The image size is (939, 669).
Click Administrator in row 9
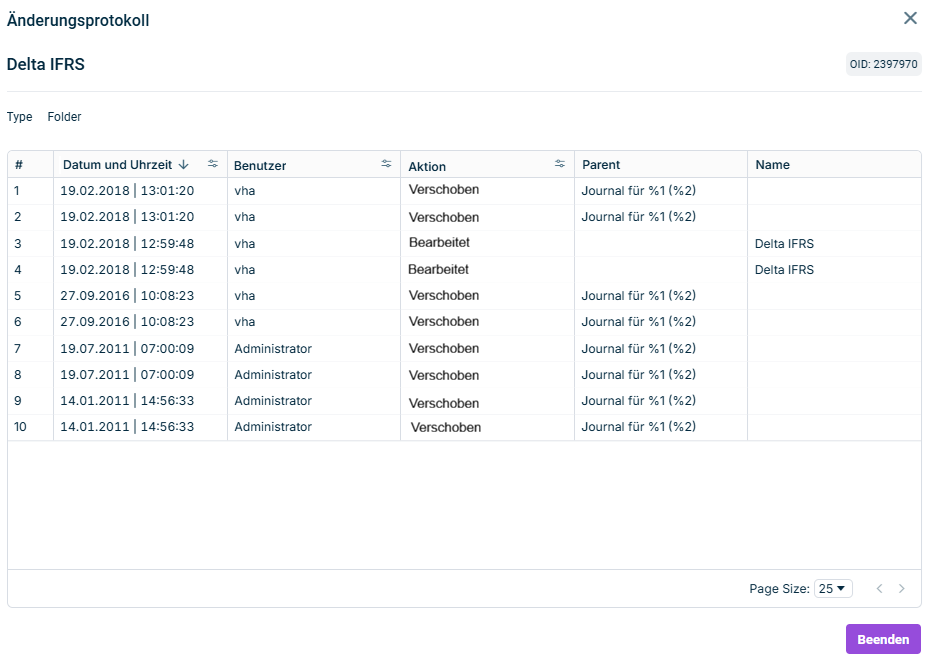tap(273, 401)
